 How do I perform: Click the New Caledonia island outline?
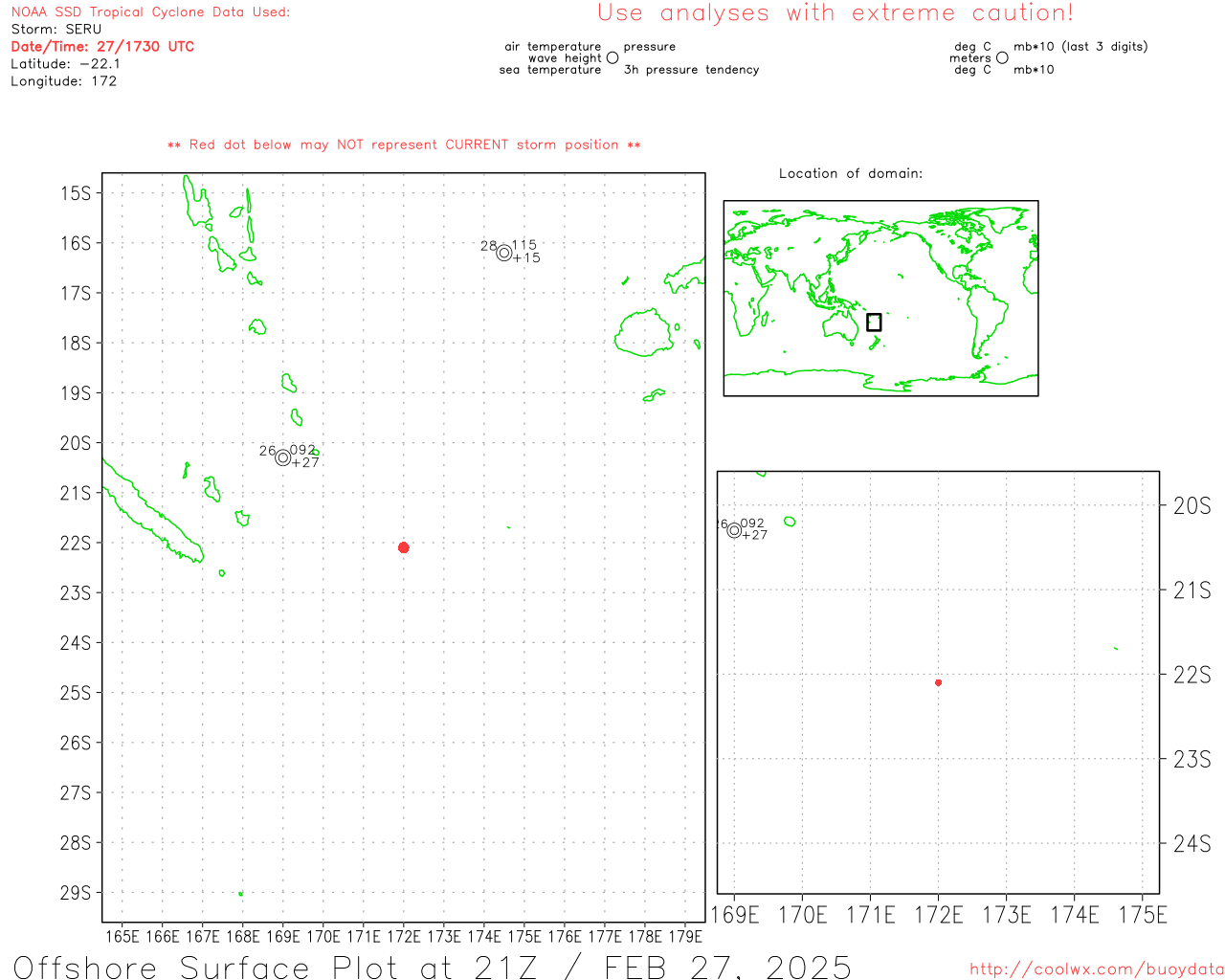tap(153, 513)
